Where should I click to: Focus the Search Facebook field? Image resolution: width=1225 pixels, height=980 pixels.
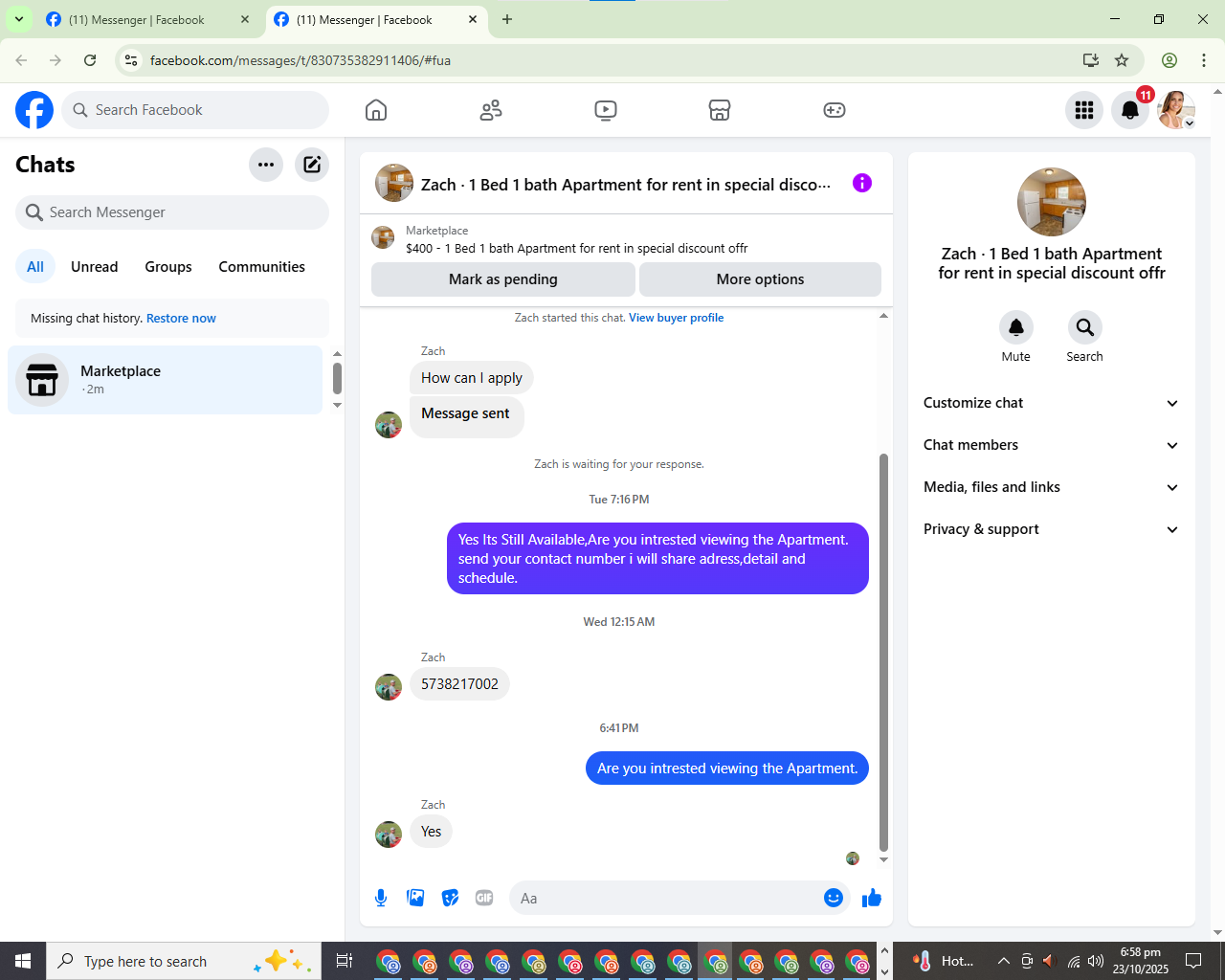(x=195, y=110)
